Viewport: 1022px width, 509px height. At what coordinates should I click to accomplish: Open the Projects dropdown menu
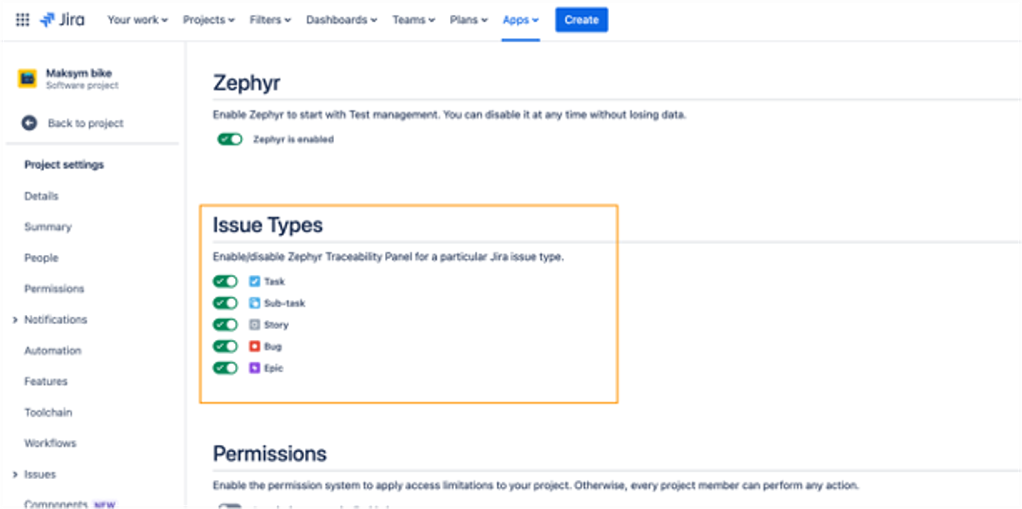coord(208,20)
